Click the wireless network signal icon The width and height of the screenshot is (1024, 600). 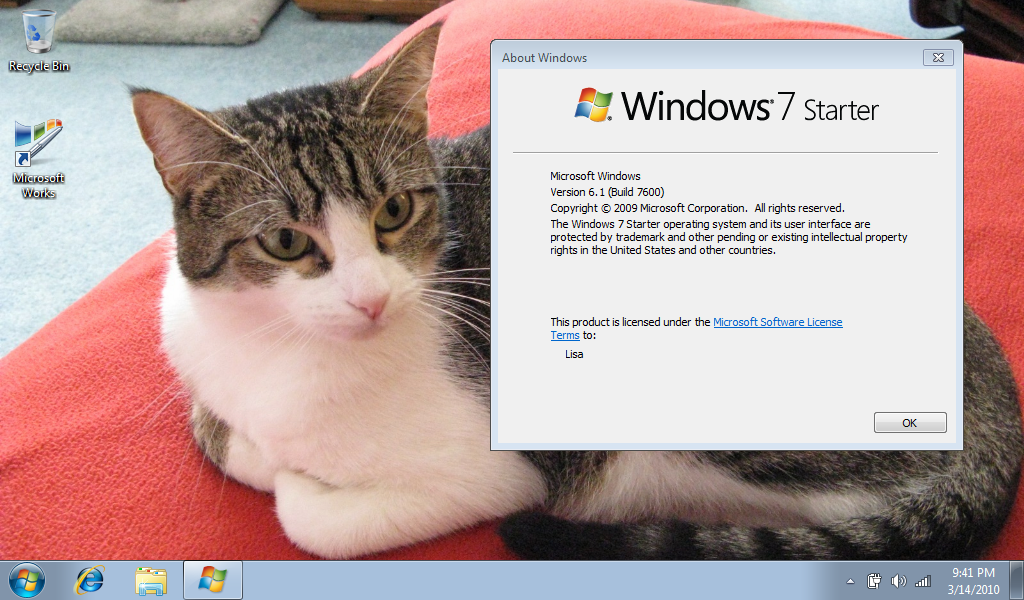[922, 580]
